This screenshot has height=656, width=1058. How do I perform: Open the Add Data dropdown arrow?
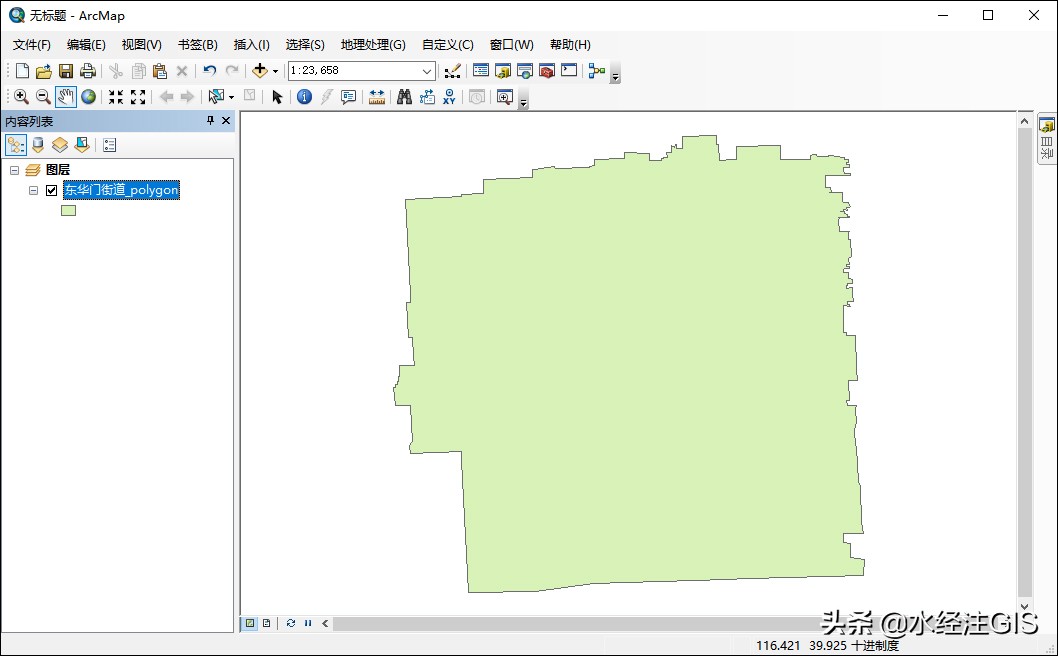(x=275, y=71)
